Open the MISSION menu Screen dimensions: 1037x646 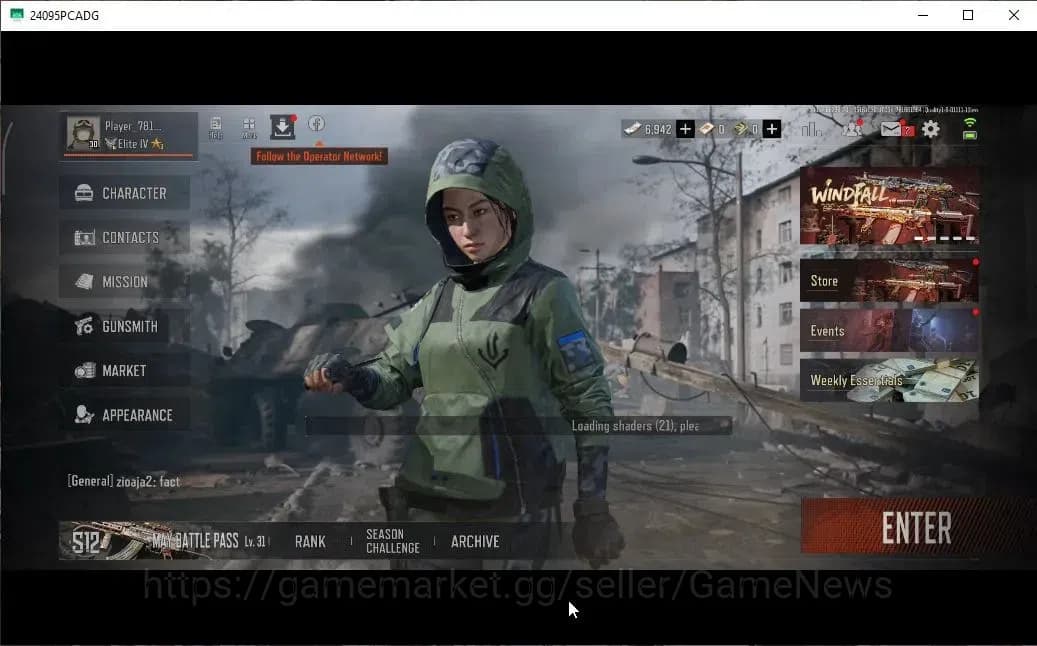(x=124, y=282)
